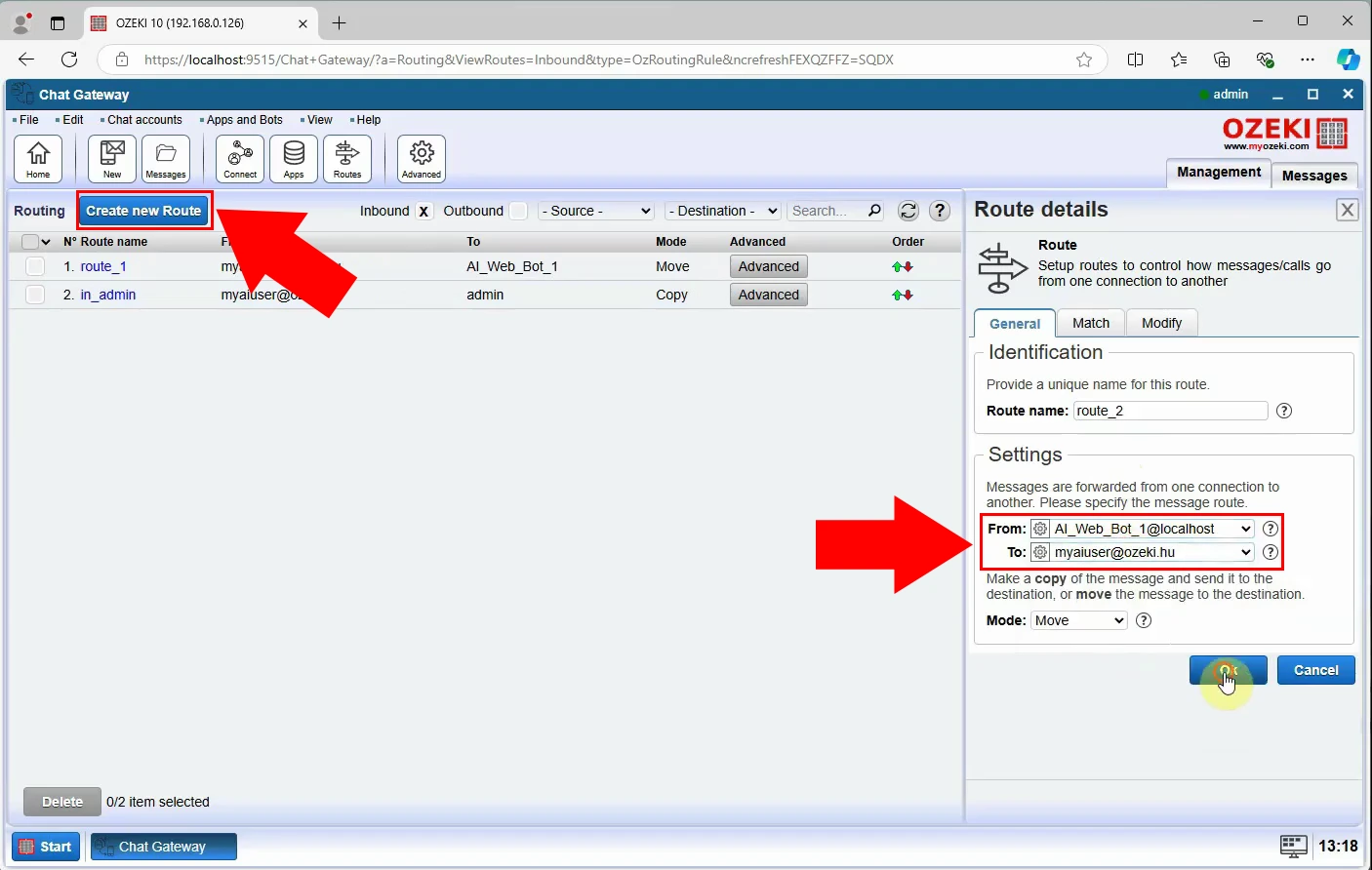Switch to the Modify tab
This screenshot has width=1372, height=870.
point(1161,323)
